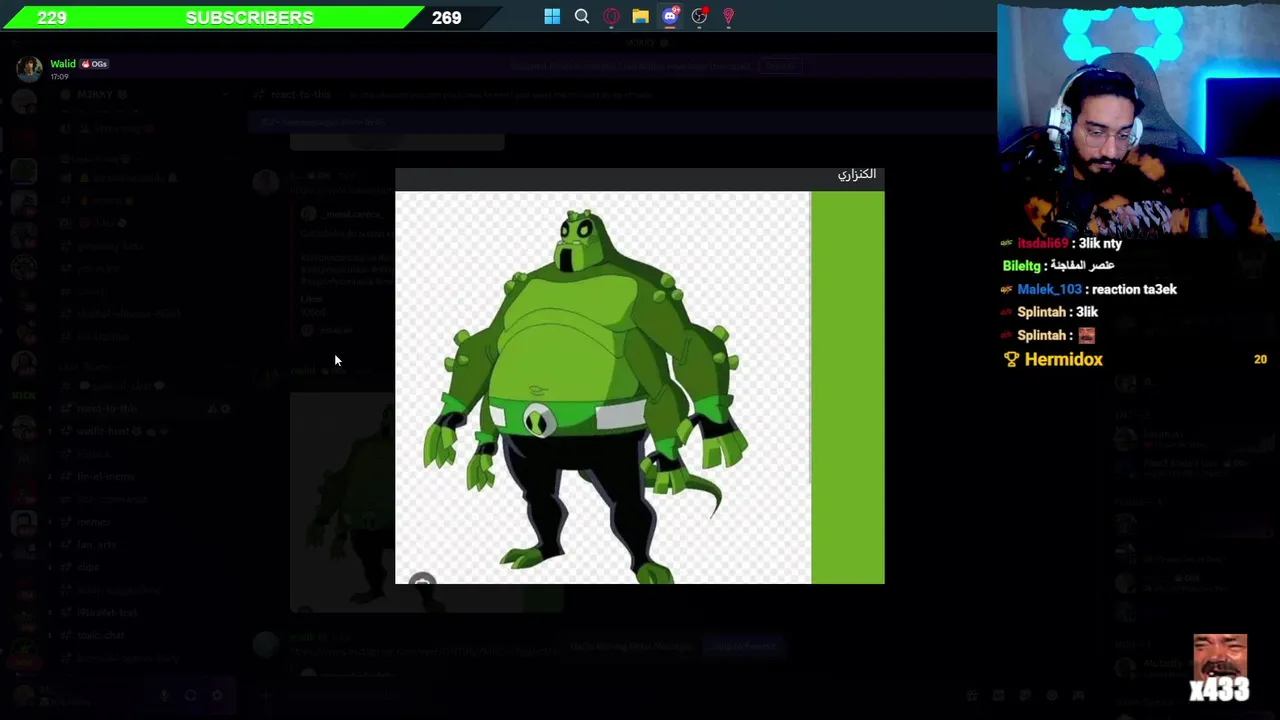Click Bileltg's Arabic chat message
The width and height of the screenshot is (1280, 720).
point(1084,266)
